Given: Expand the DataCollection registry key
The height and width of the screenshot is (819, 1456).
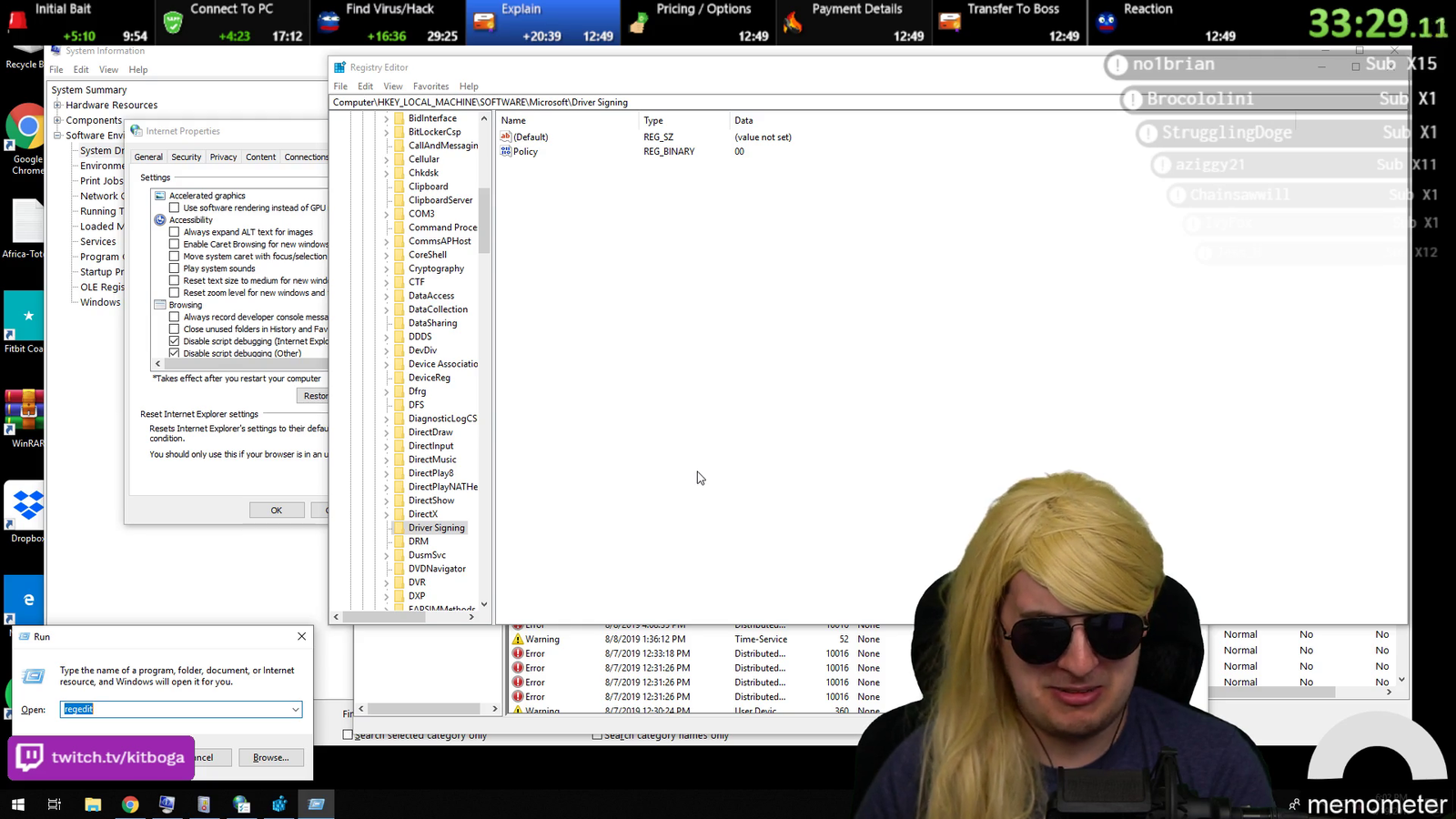Looking at the screenshot, I should pyautogui.click(x=386, y=310).
